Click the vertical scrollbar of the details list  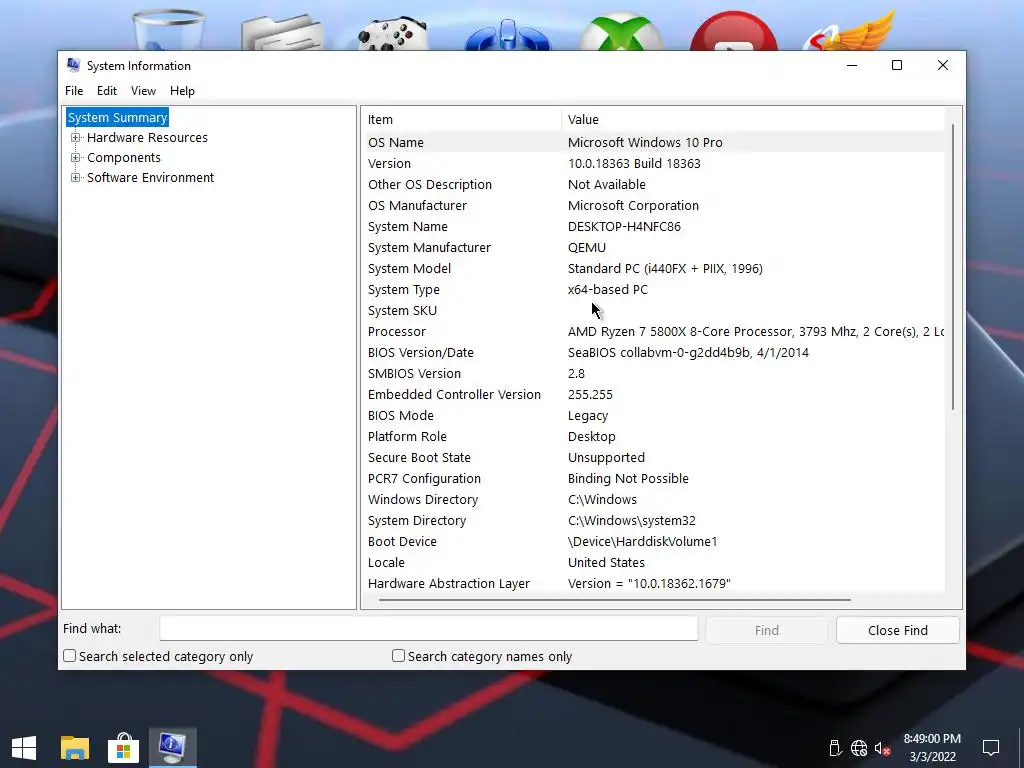[953, 266]
